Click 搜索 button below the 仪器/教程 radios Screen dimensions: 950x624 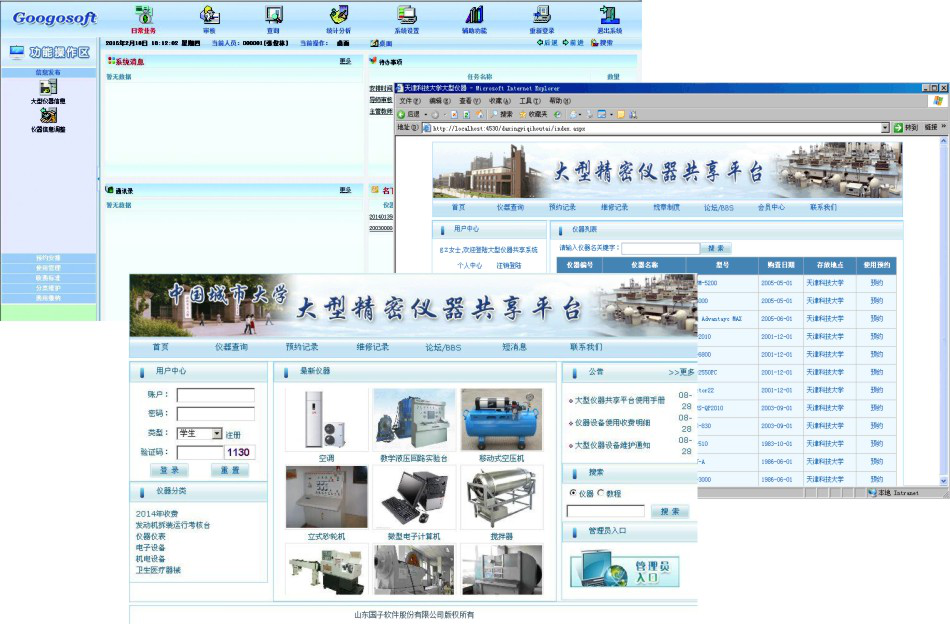click(669, 512)
